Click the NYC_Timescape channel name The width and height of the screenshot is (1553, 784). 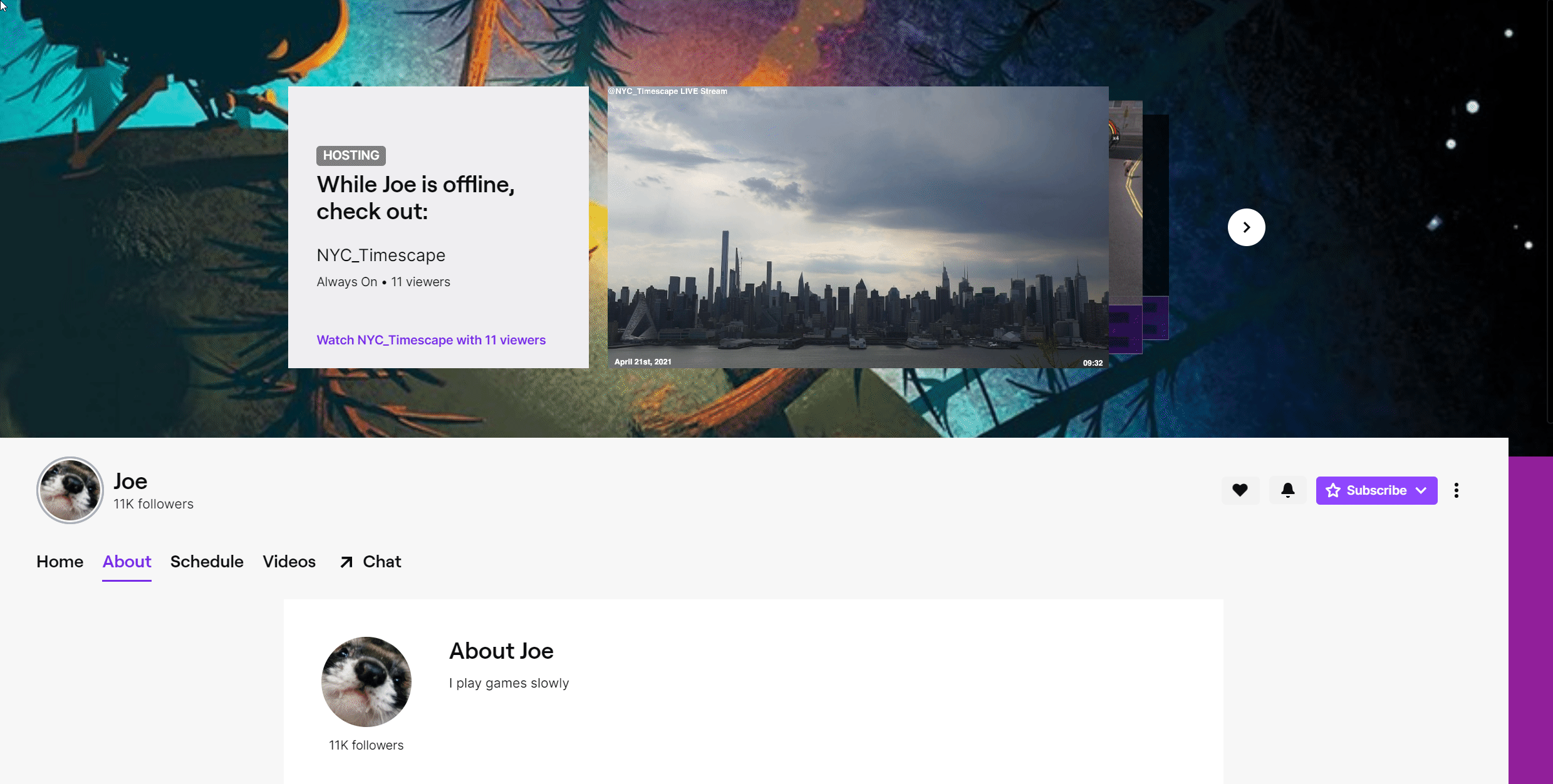pyautogui.click(x=381, y=255)
